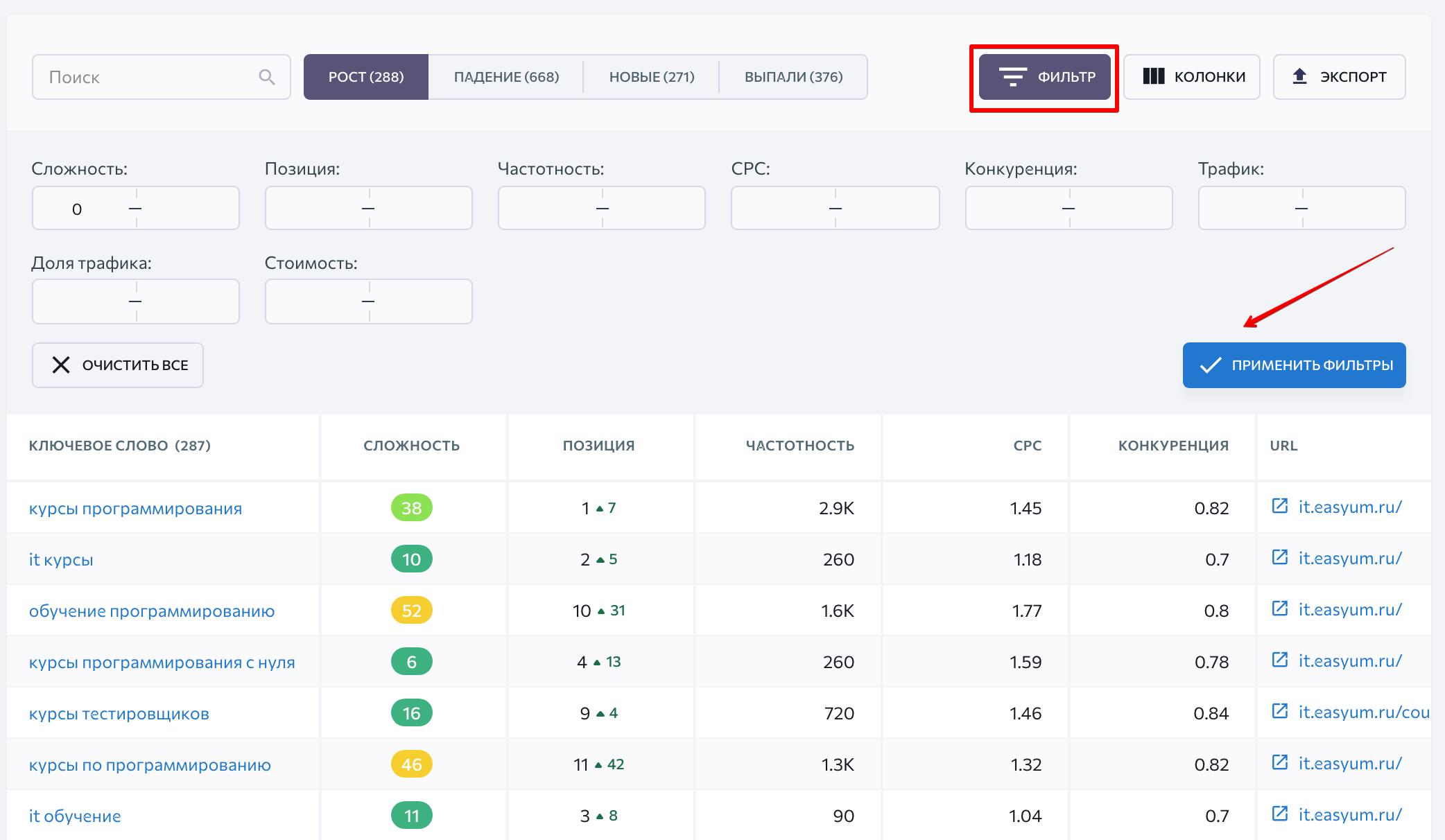
Task: Click frequency value 720
Action: (x=839, y=713)
